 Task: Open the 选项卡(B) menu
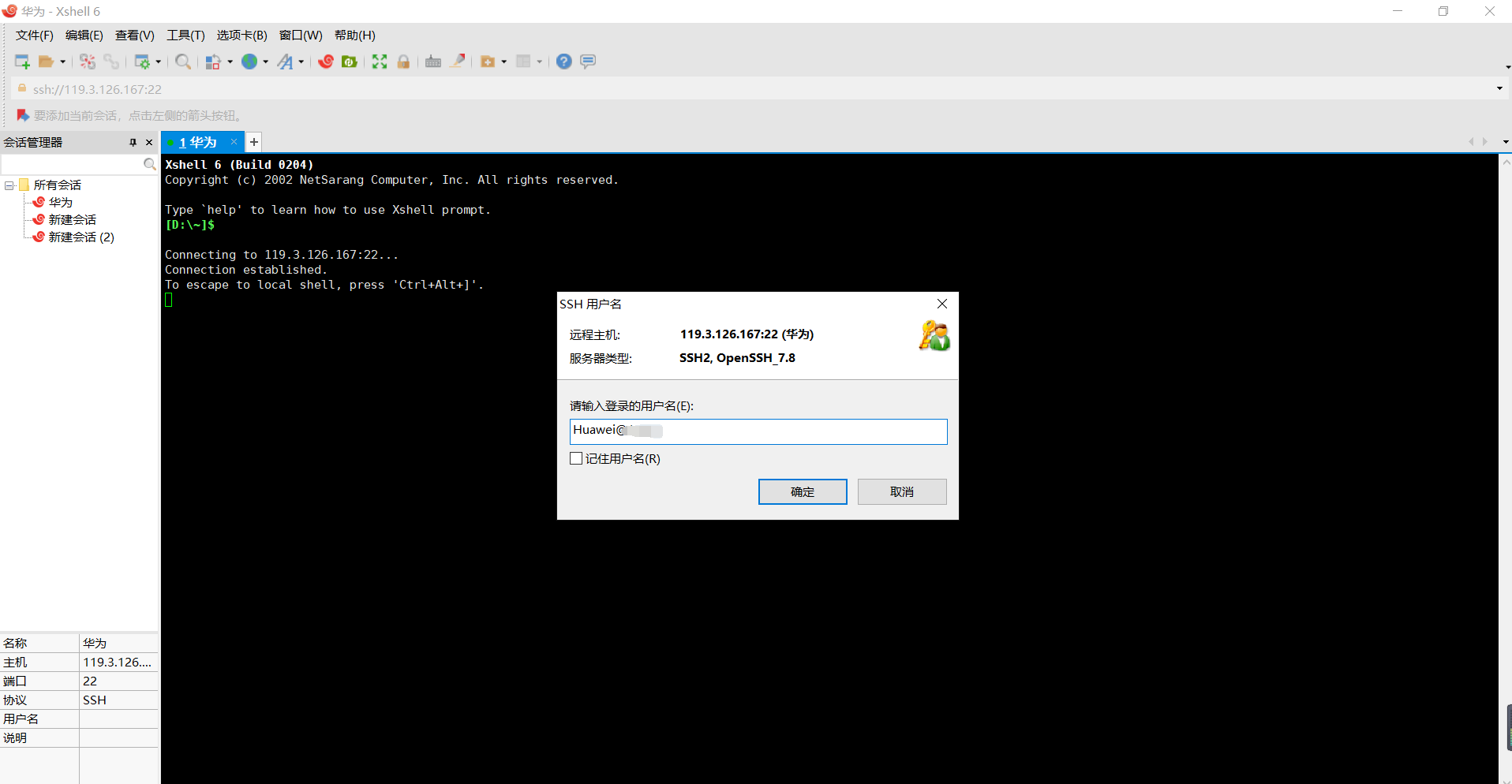(242, 35)
